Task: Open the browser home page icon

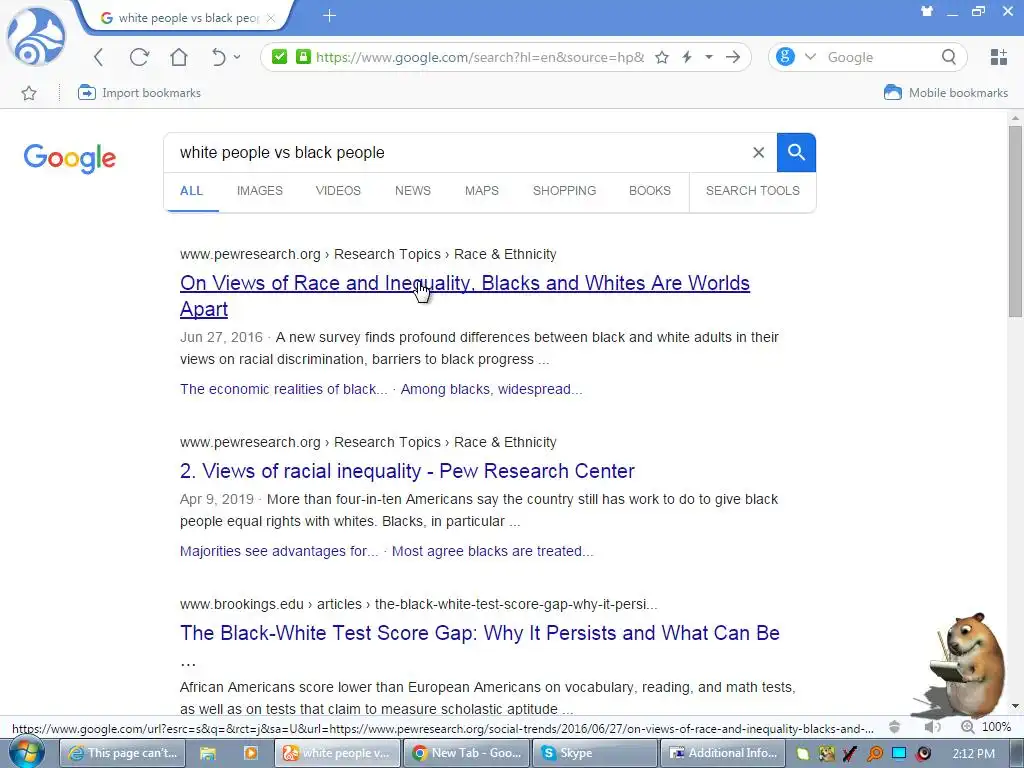Action: click(x=178, y=57)
